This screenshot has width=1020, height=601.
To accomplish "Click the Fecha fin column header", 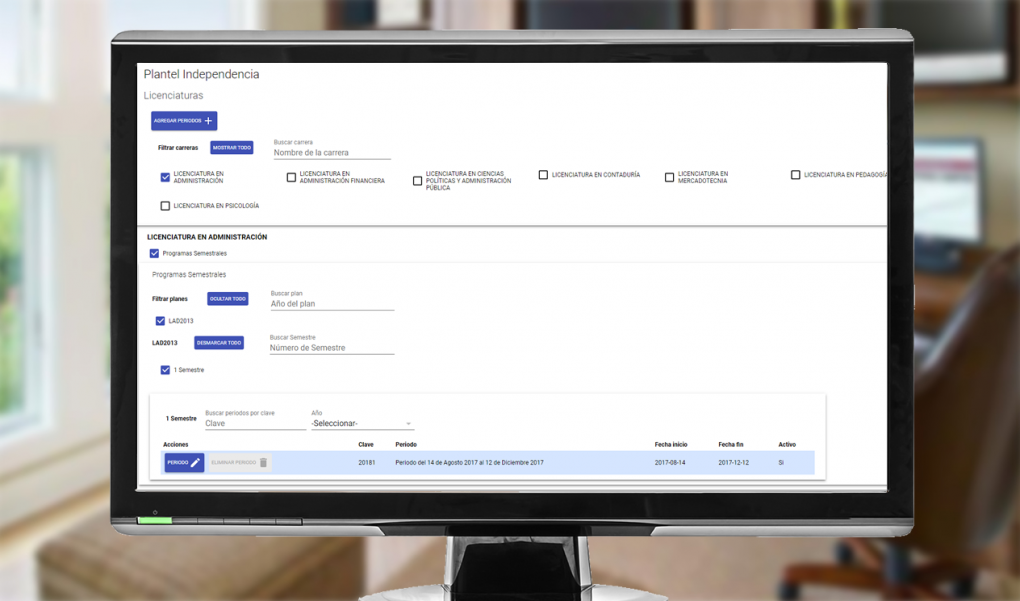I will click(x=731, y=445).
